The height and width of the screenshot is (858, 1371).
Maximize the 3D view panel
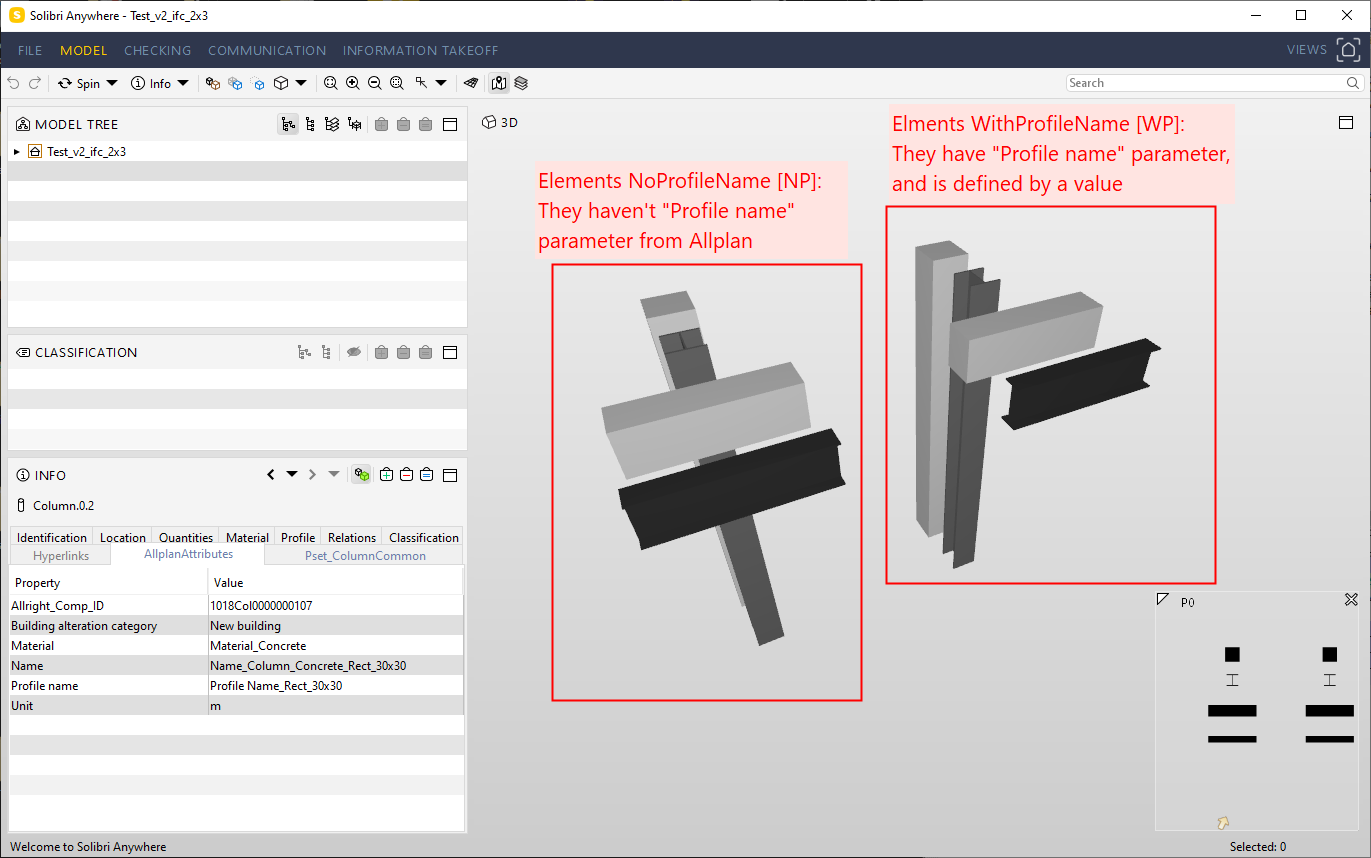[x=1346, y=122]
